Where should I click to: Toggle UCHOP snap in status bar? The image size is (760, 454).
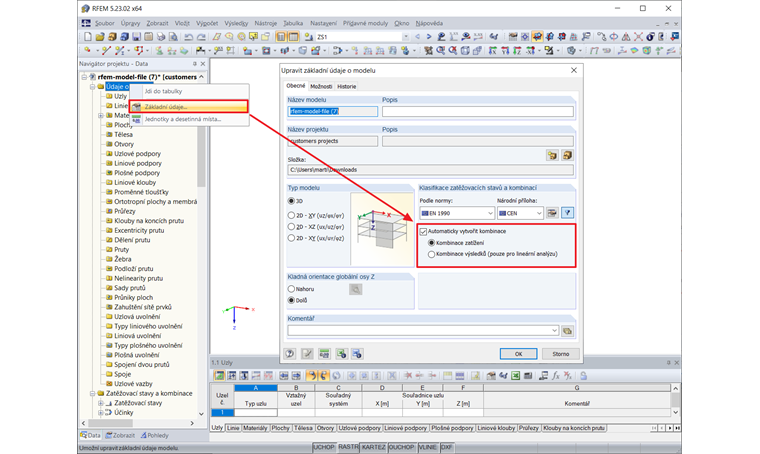tap(324, 447)
